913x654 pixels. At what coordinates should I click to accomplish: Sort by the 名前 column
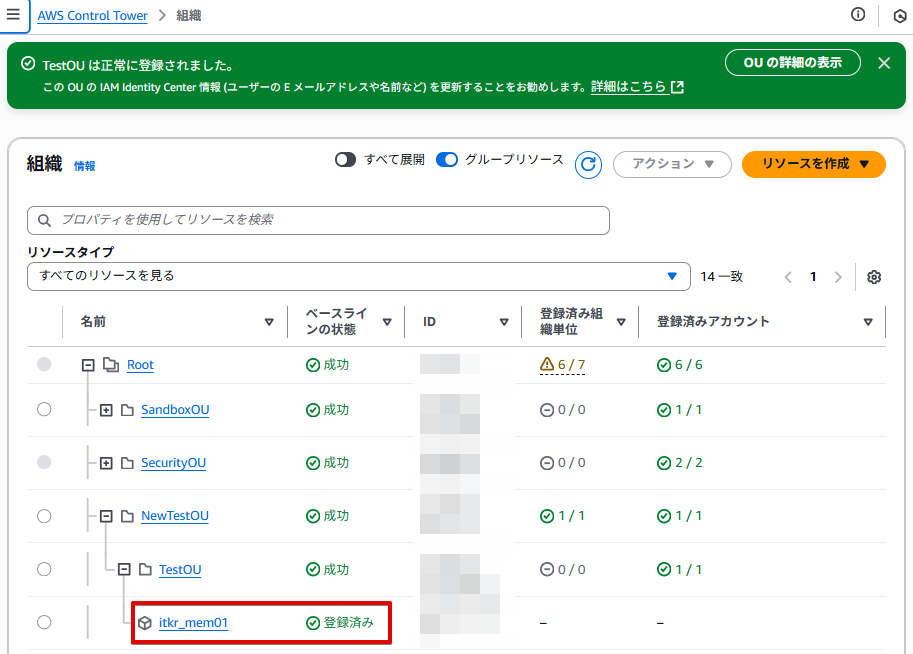point(269,322)
